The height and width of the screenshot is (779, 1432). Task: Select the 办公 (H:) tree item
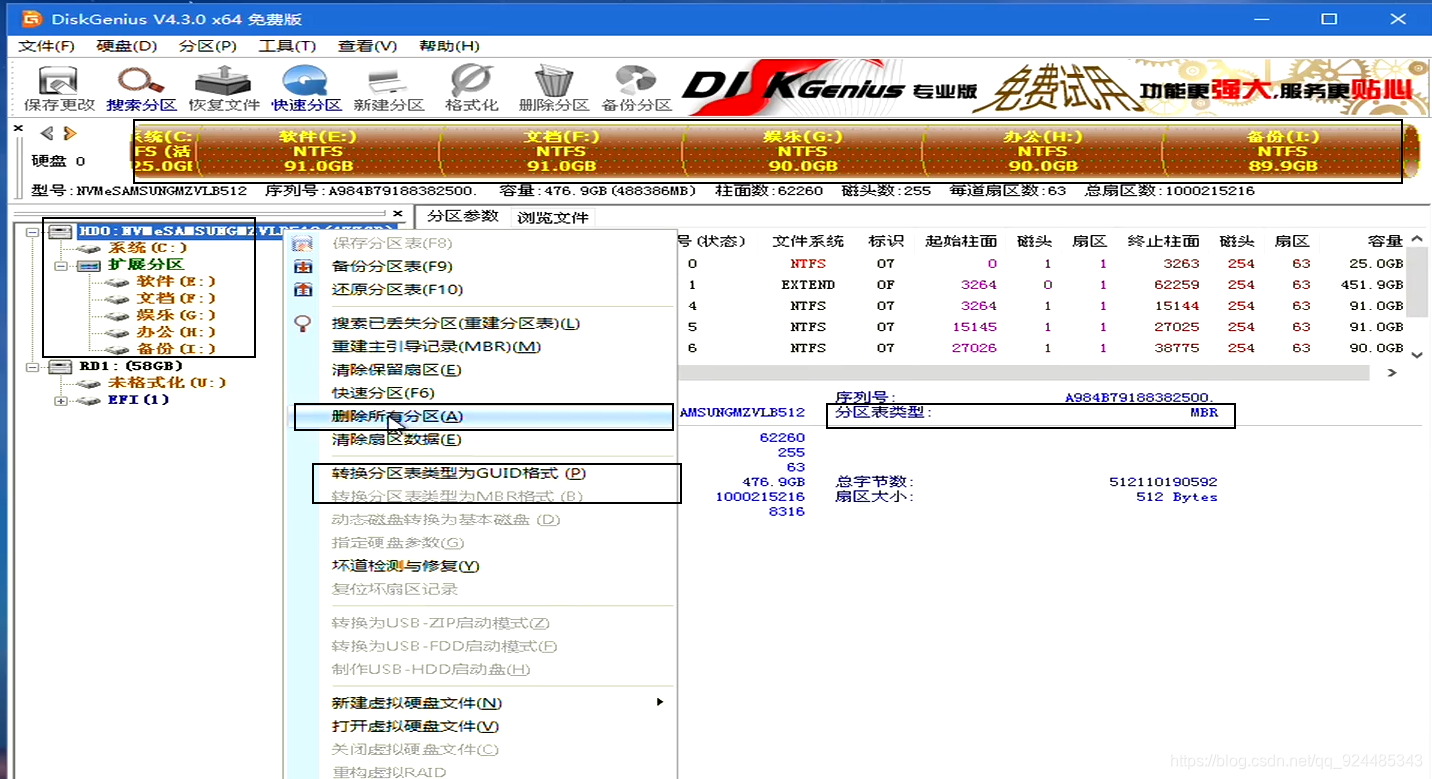(x=176, y=332)
